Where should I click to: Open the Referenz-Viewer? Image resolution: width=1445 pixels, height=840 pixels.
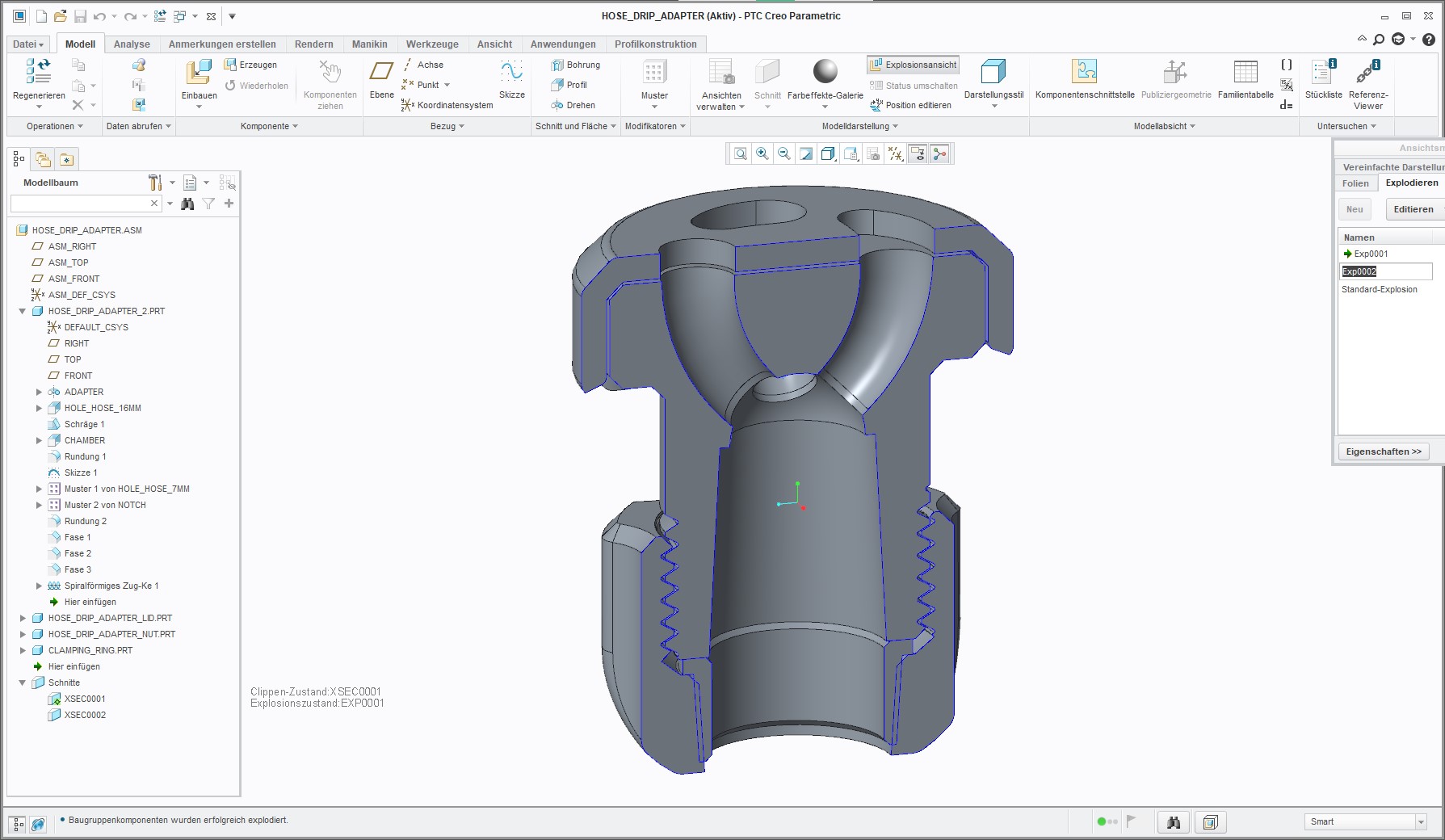(1367, 84)
